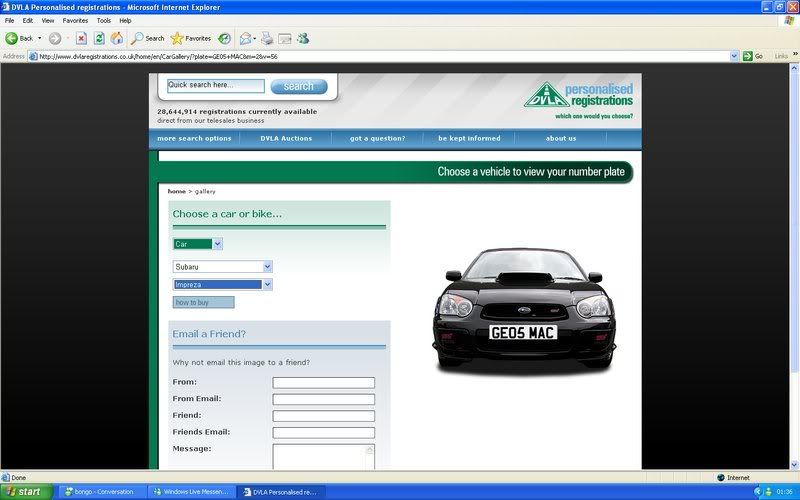Open the Mail button dropdown arrow
The image size is (800, 500).
pos(255,38)
